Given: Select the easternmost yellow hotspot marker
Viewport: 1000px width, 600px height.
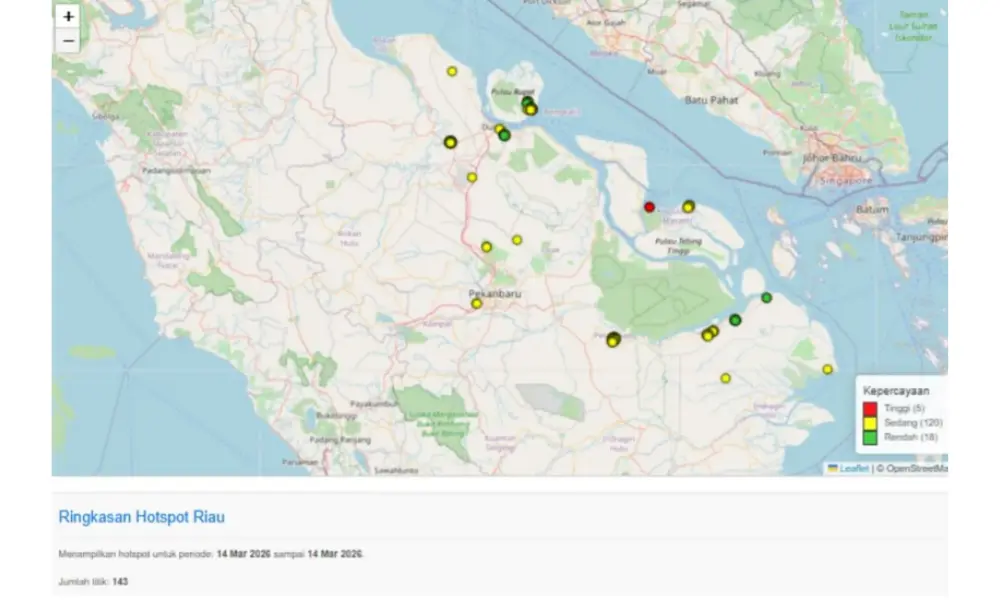Looking at the screenshot, I should (x=828, y=370).
